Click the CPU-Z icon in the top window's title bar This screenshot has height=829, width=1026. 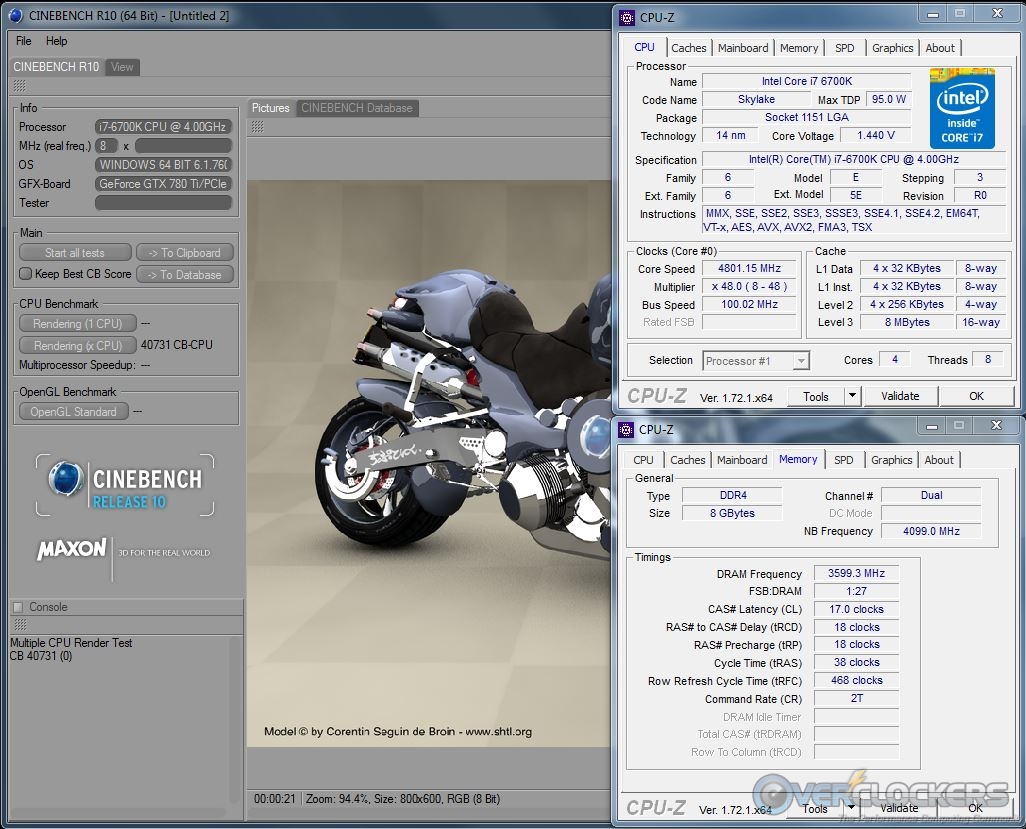coord(627,17)
